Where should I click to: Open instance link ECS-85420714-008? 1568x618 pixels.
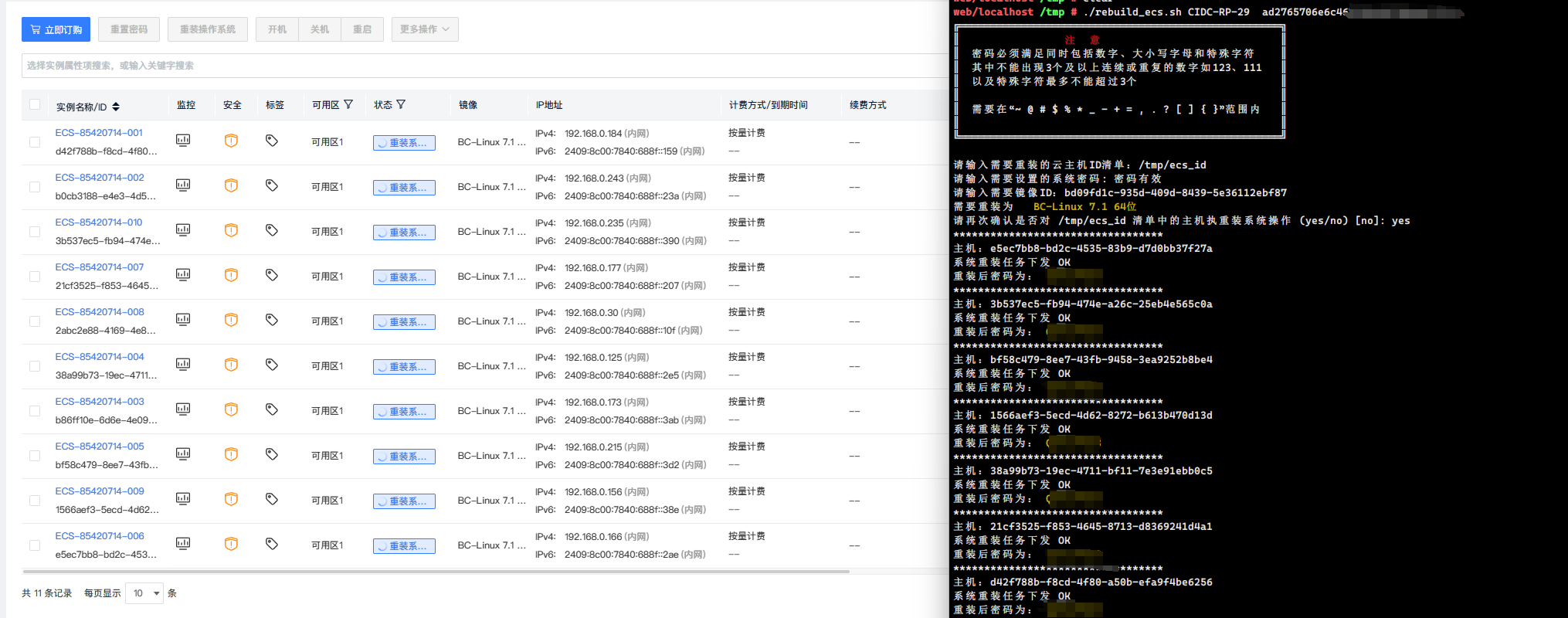[100, 312]
